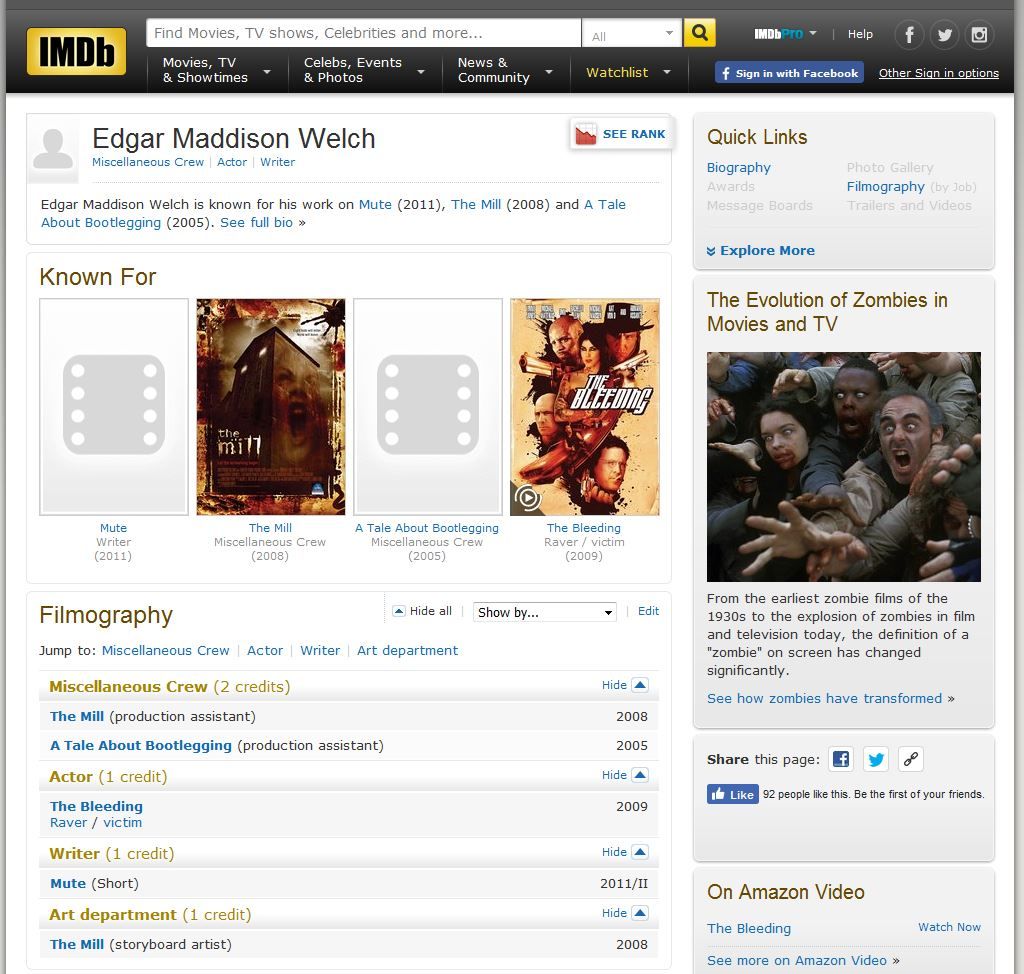This screenshot has width=1024, height=974.
Task: Open the All search category dropdown
Action: coord(632,33)
